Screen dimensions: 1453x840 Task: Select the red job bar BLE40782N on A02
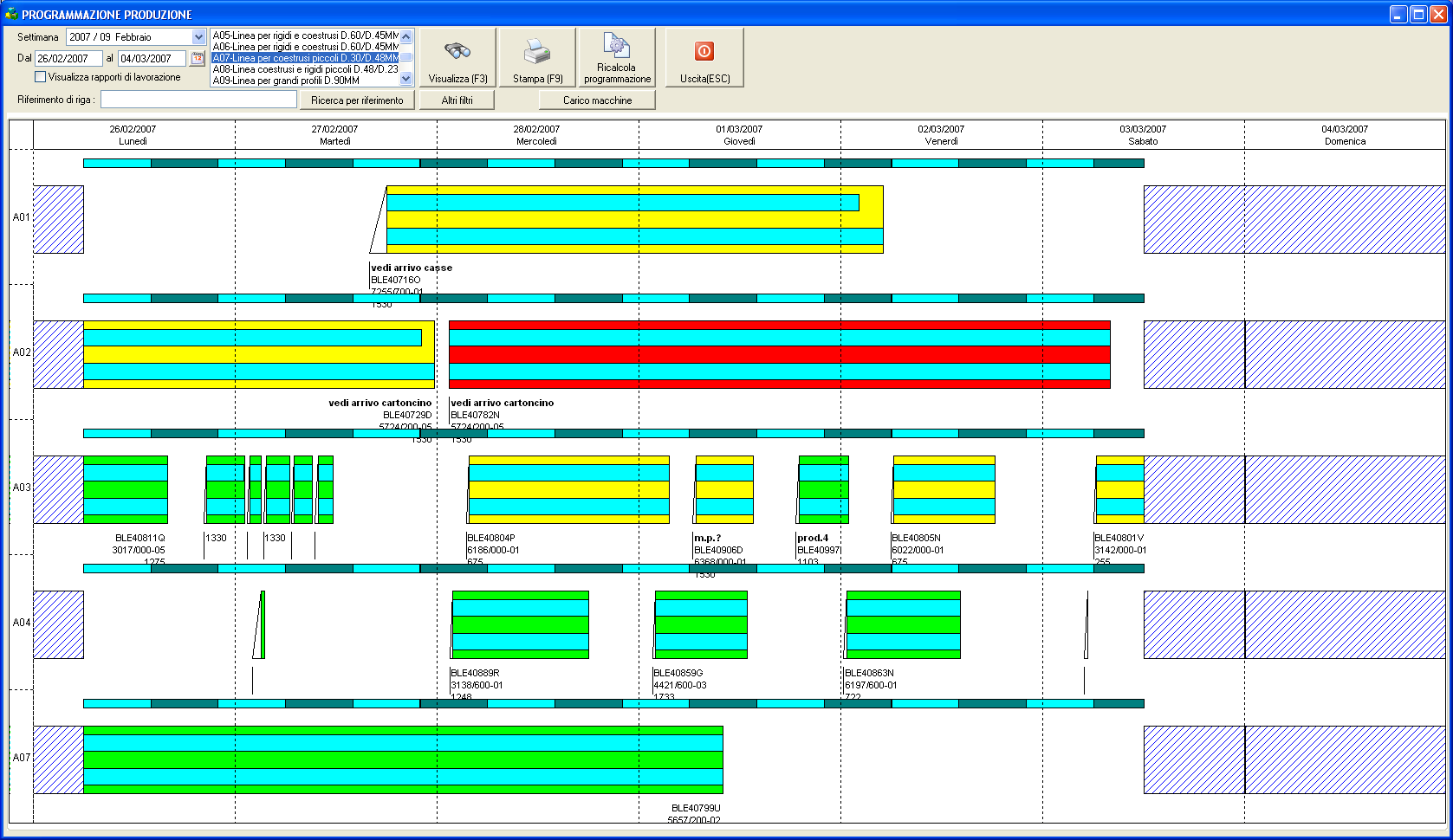tap(779, 354)
